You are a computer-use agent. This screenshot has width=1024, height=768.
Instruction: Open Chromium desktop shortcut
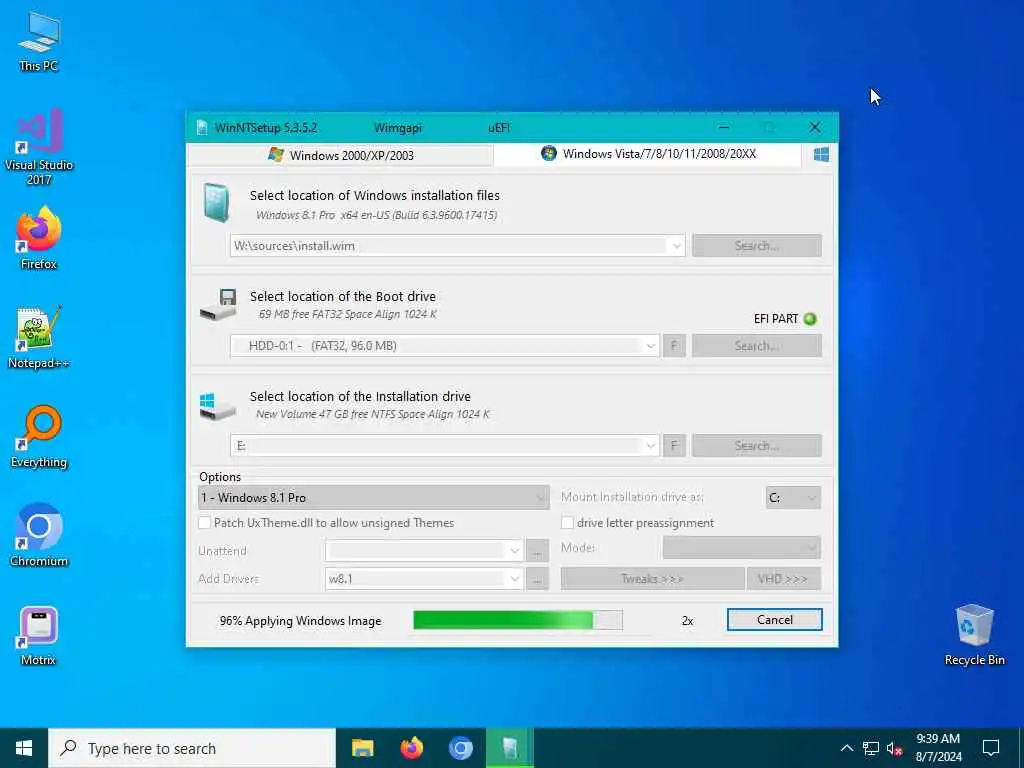tap(39, 536)
